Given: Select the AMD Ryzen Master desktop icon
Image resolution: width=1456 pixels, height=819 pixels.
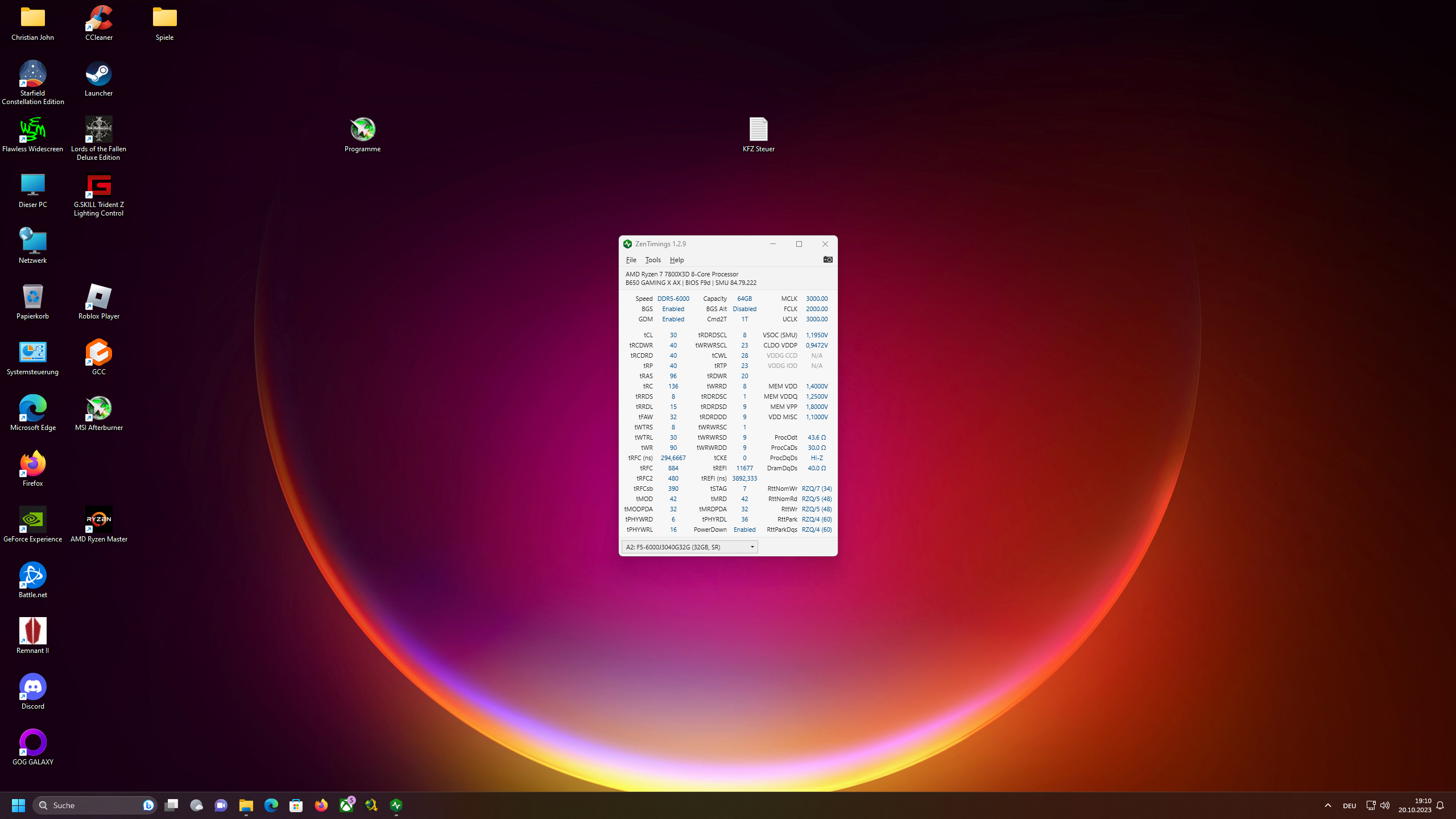Looking at the screenshot, I should 98,520.
